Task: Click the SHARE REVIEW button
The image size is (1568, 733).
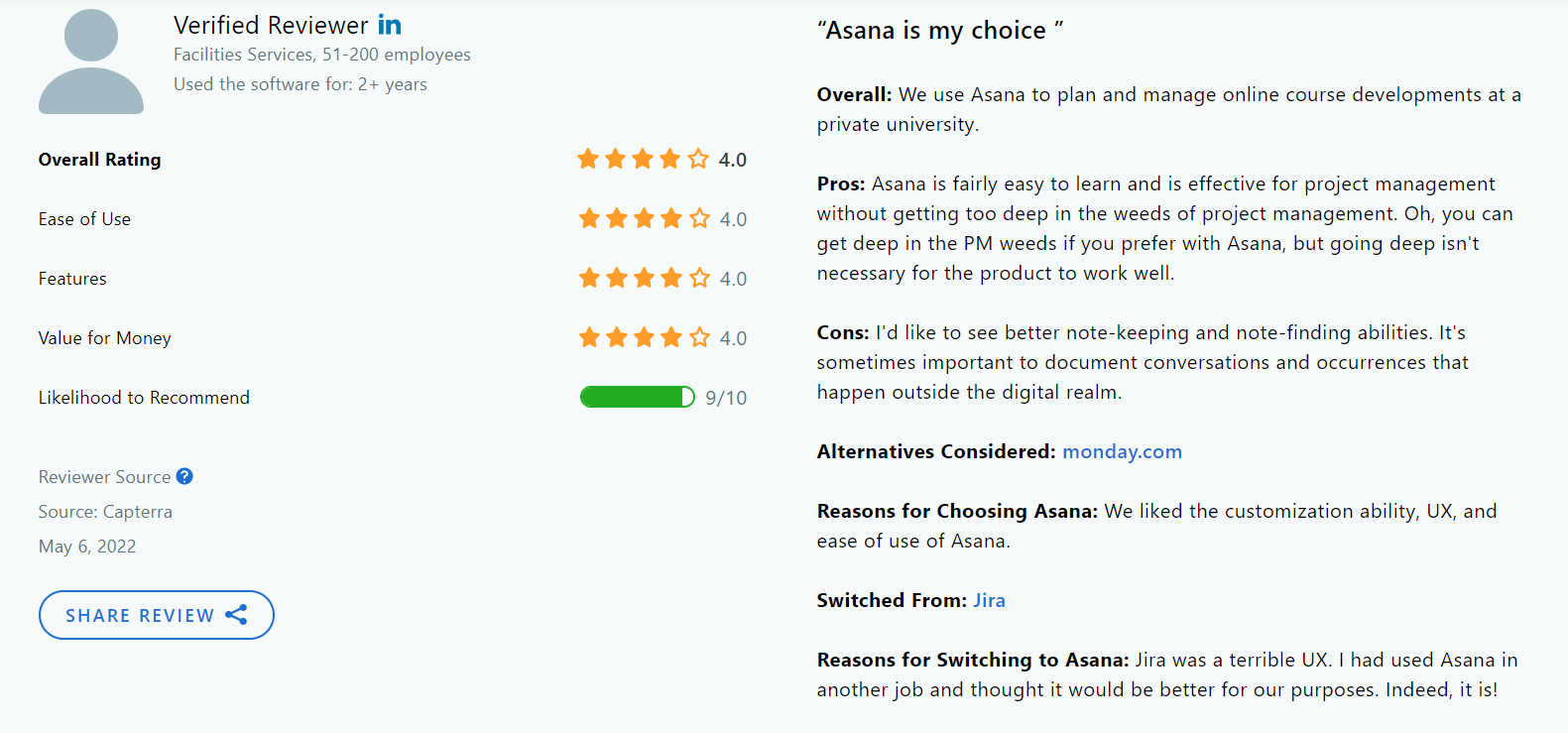Action: [x=156, y=615]
